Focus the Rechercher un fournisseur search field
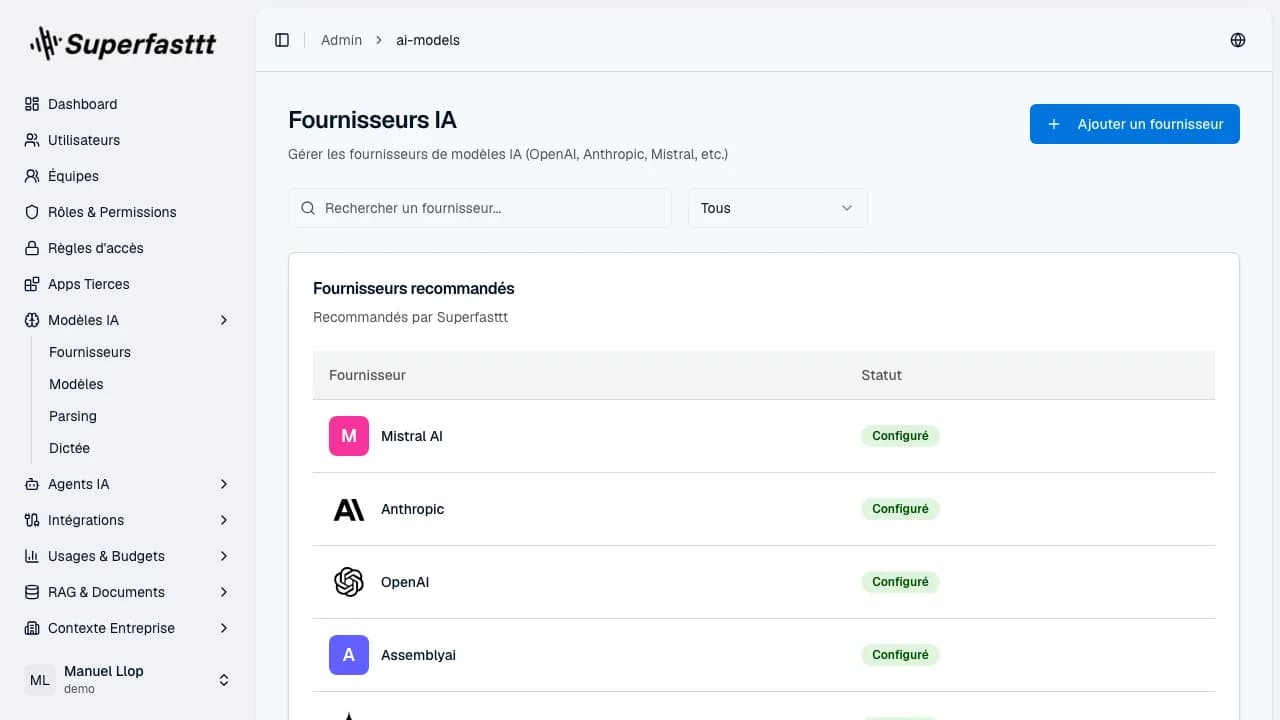This screenshot has width=1280, height=720. (480, 208)
